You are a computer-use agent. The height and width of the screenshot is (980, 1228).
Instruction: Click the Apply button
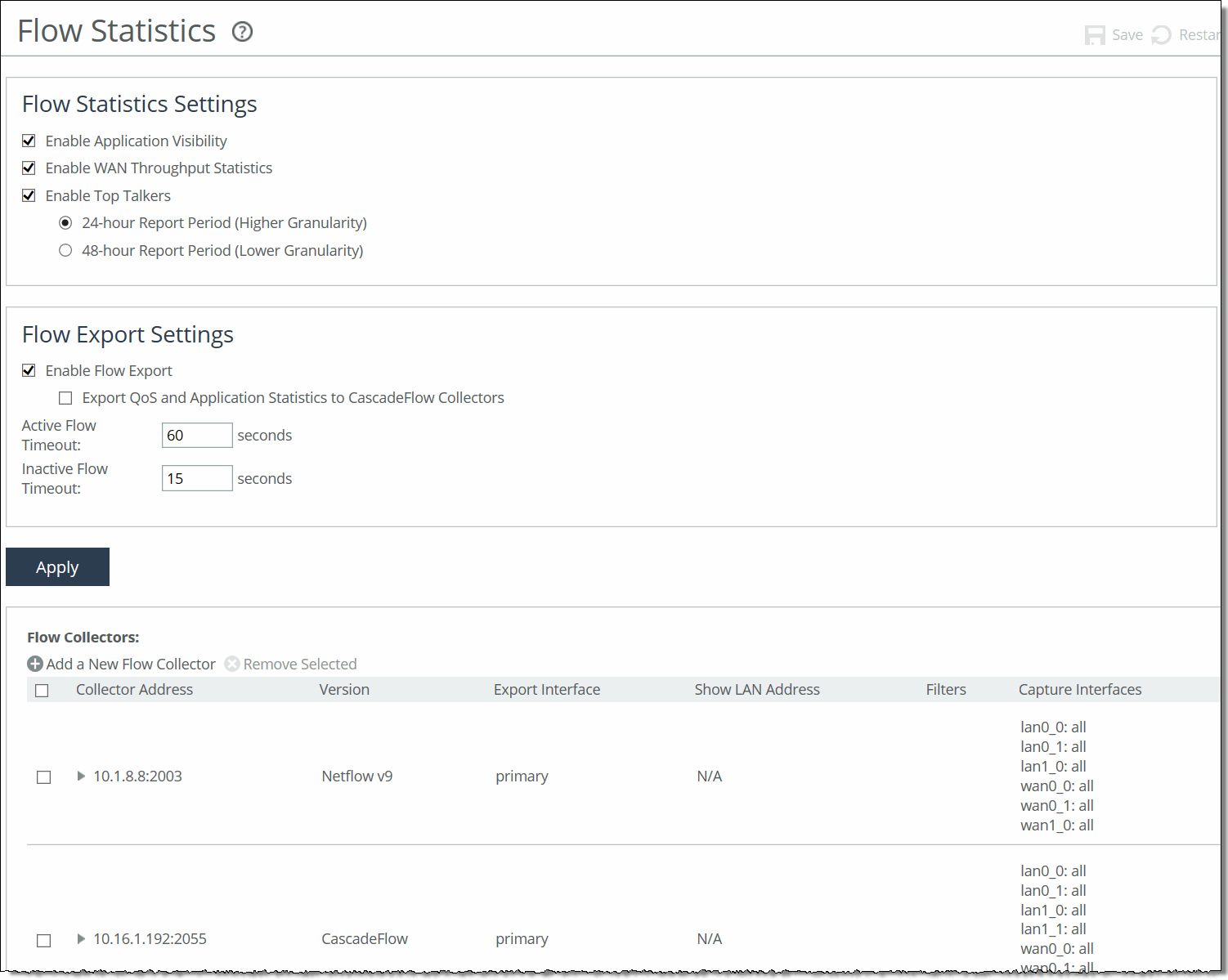point(57,566)
